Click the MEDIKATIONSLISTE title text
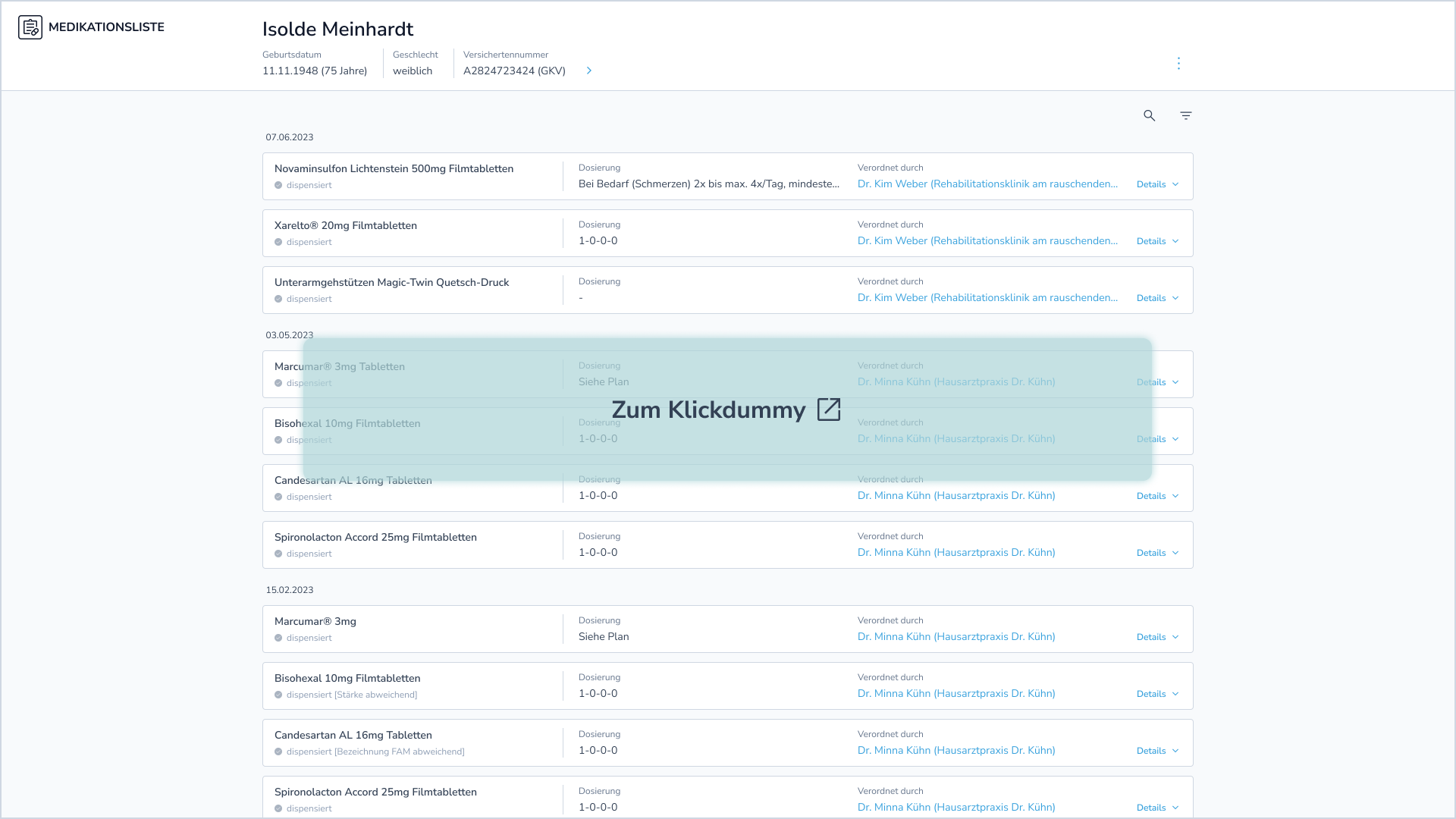This screenshot has width=1456, height=819. coord(106,27)
